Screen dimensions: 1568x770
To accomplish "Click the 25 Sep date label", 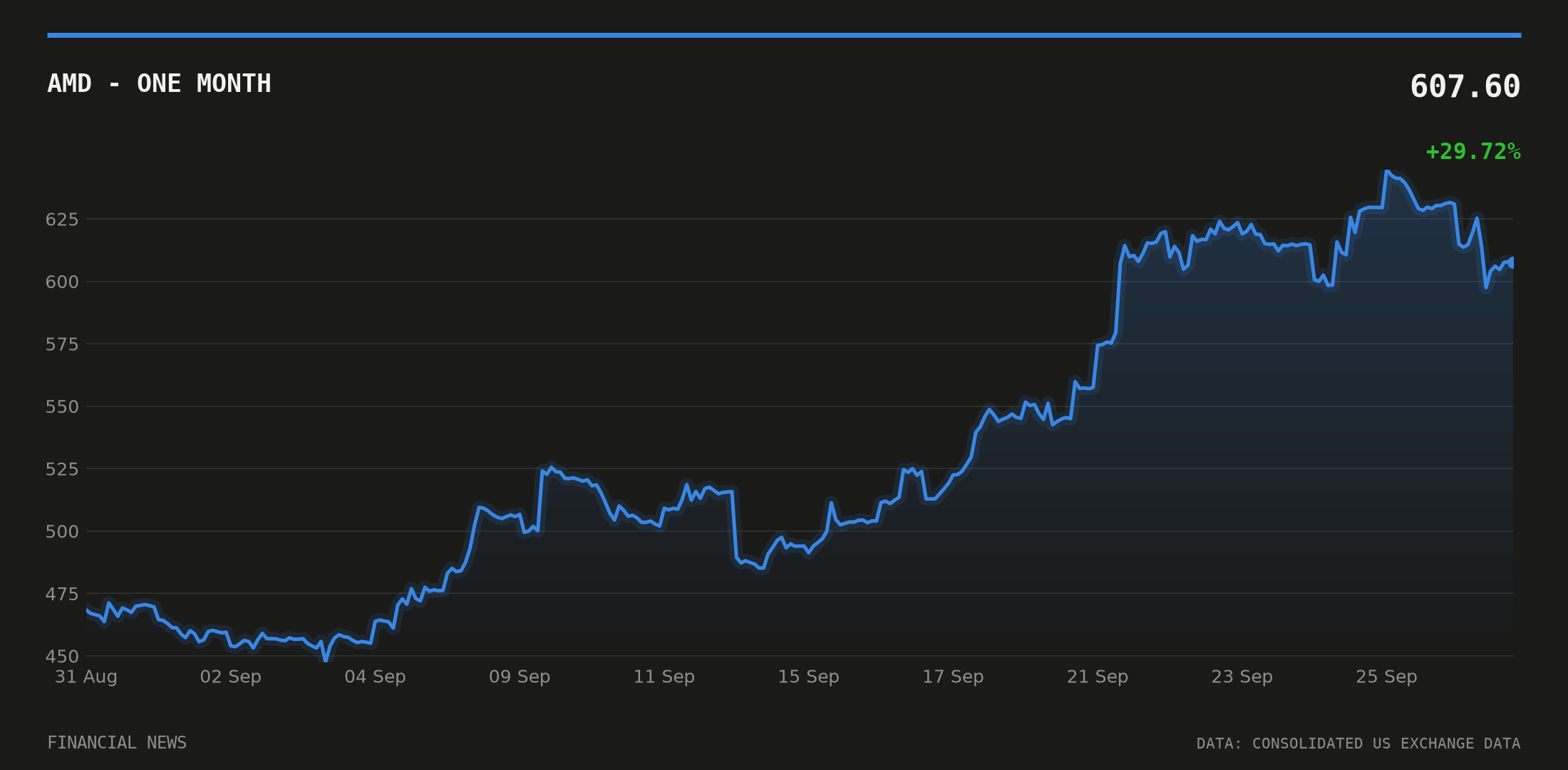I will pos(1386,677).
